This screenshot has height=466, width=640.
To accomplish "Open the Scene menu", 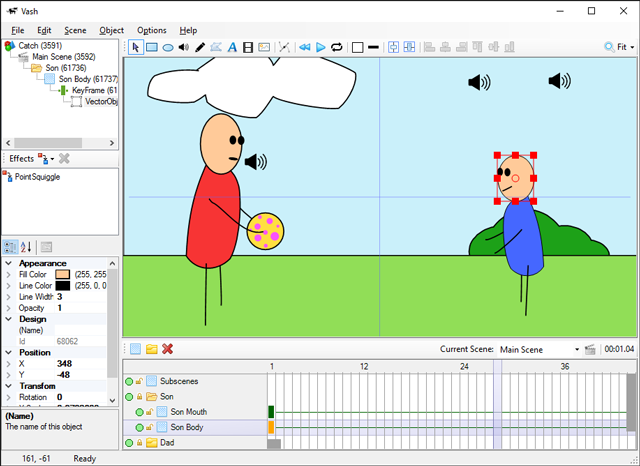I will click(75, 30).
